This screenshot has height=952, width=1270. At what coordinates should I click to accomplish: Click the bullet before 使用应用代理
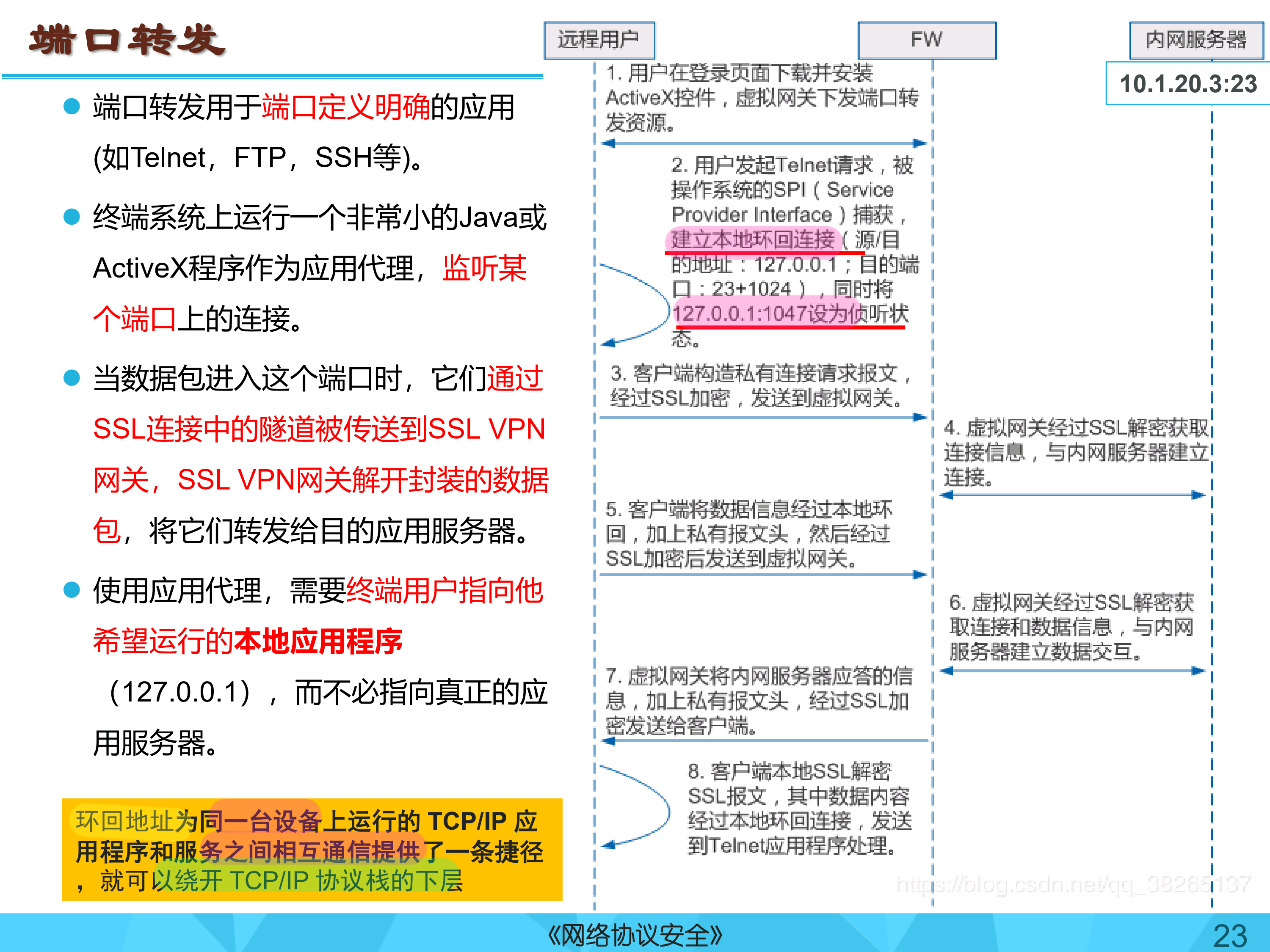(71, 590)
